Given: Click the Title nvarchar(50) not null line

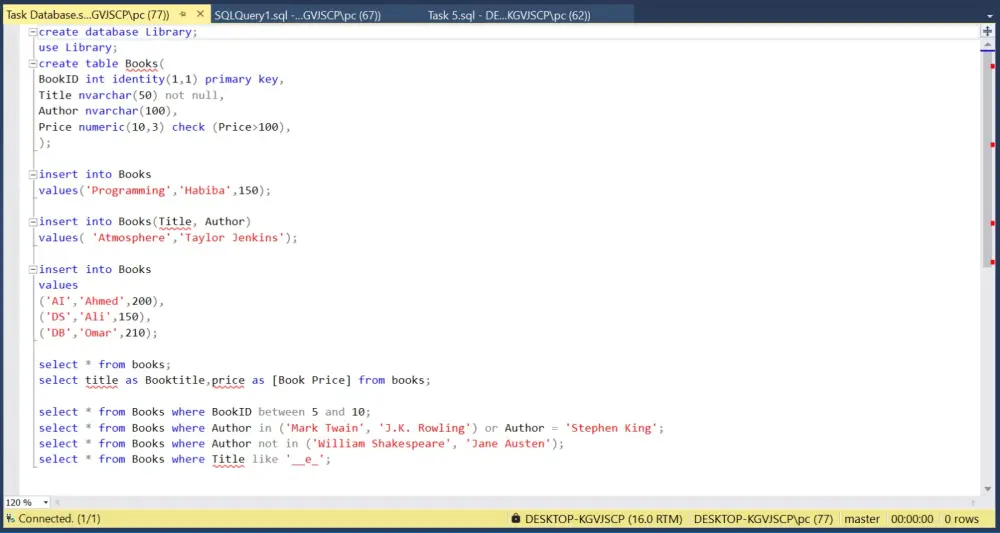Looking at the screenshot, I should (131, 96).
